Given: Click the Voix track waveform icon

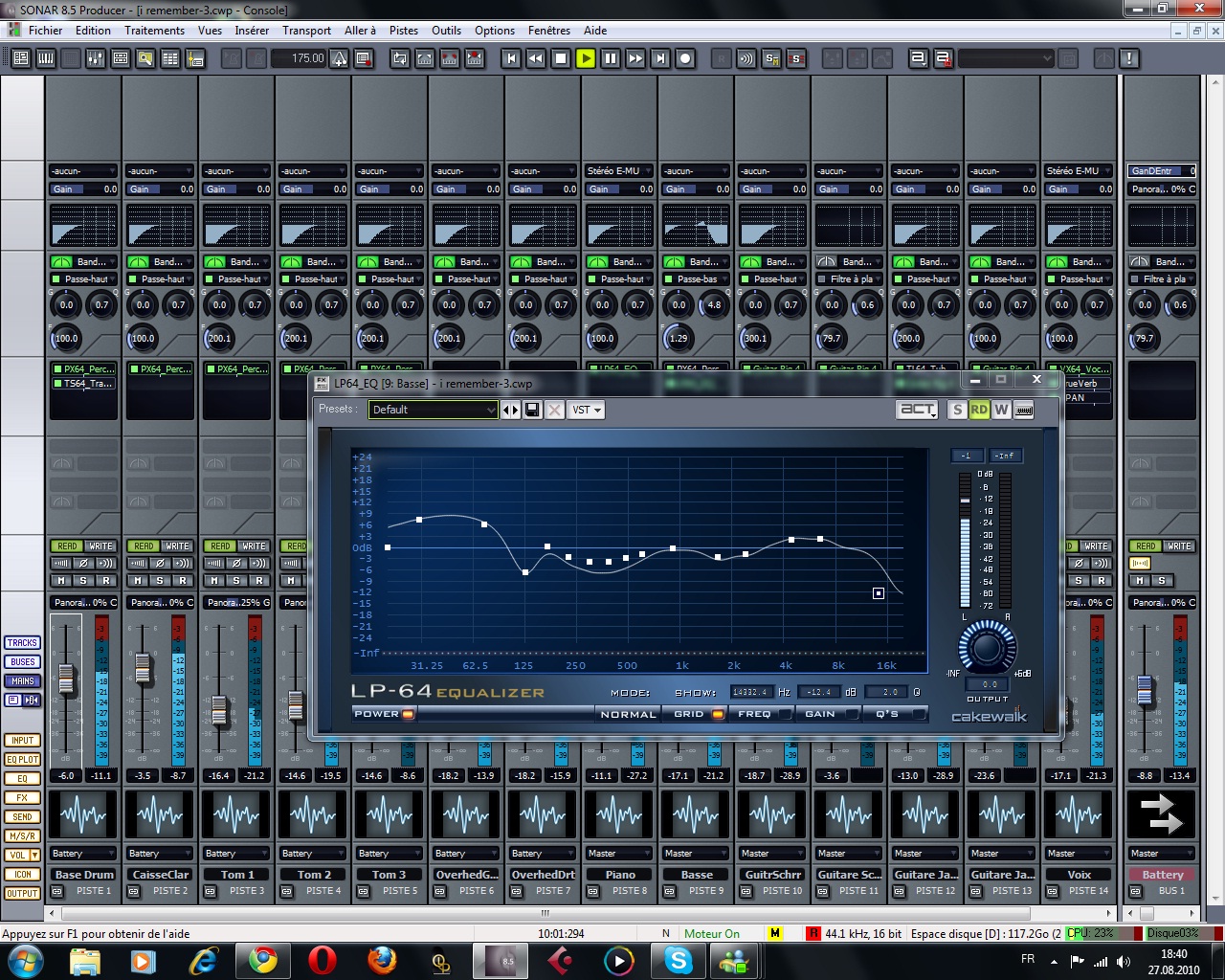Looking at the screenshot, I should pyautogui.click(x=1079, y=816).
